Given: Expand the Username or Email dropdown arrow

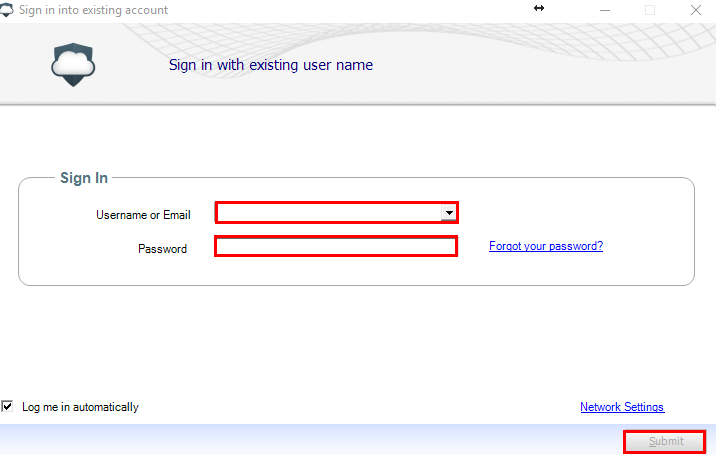Looking at the screenshot, I should [x=449, y=213].
